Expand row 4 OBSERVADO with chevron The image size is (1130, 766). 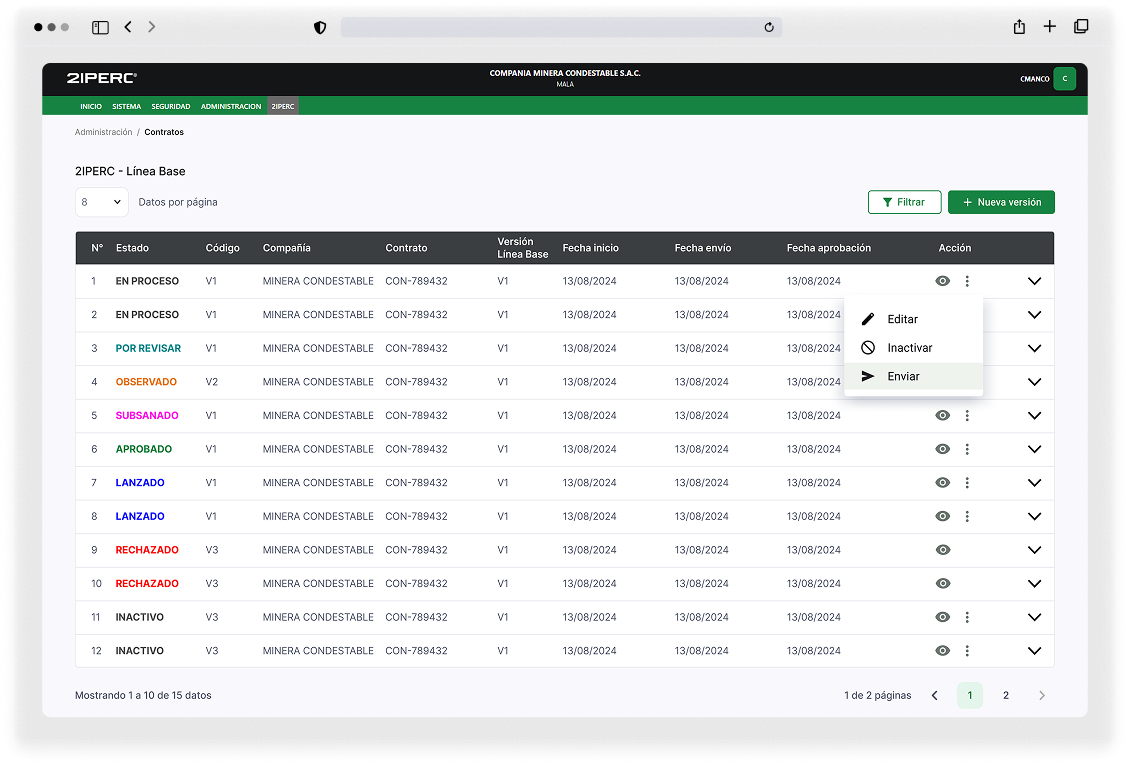(1034, 382)
